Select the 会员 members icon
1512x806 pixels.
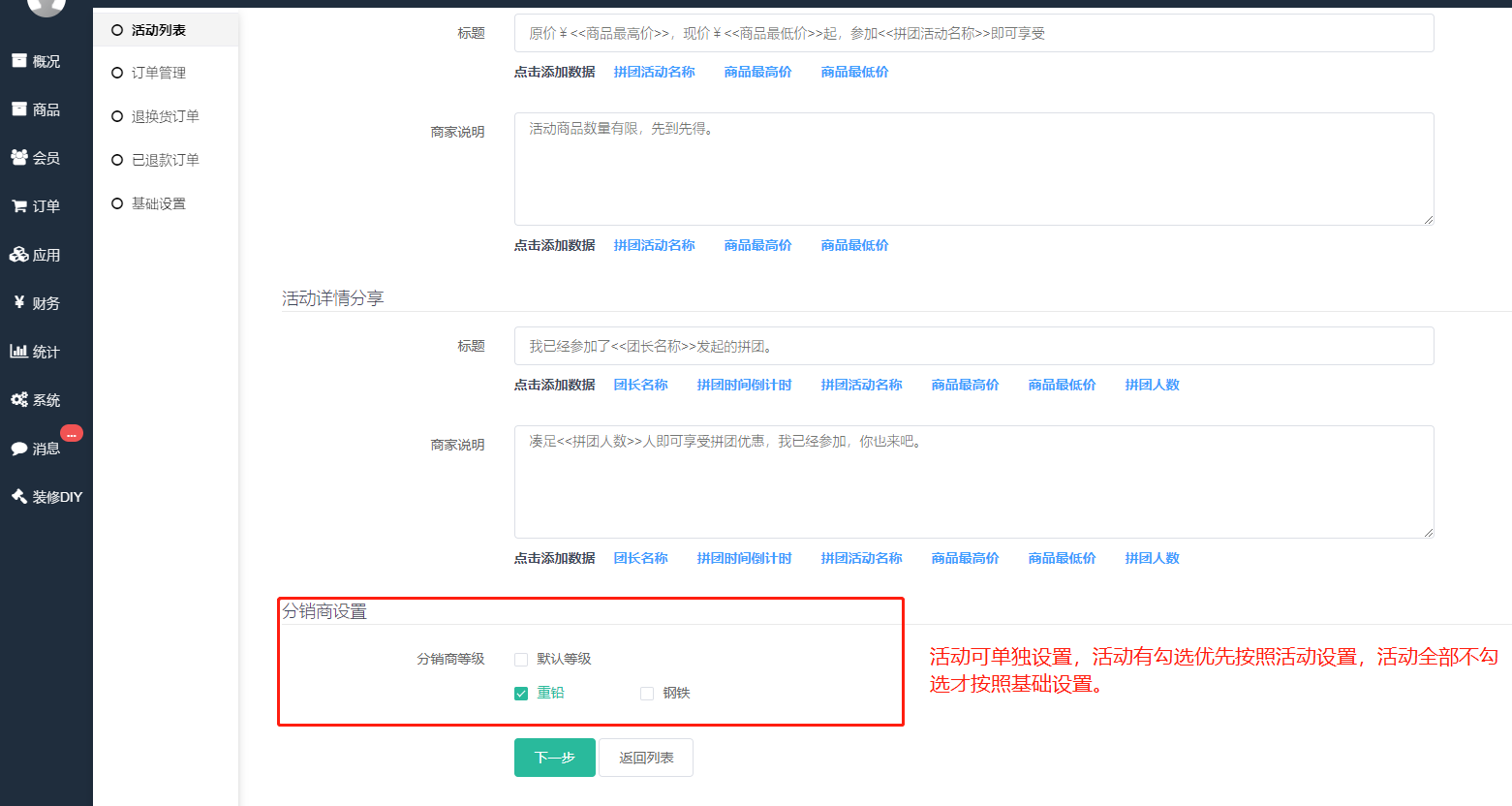coord(19,157)
